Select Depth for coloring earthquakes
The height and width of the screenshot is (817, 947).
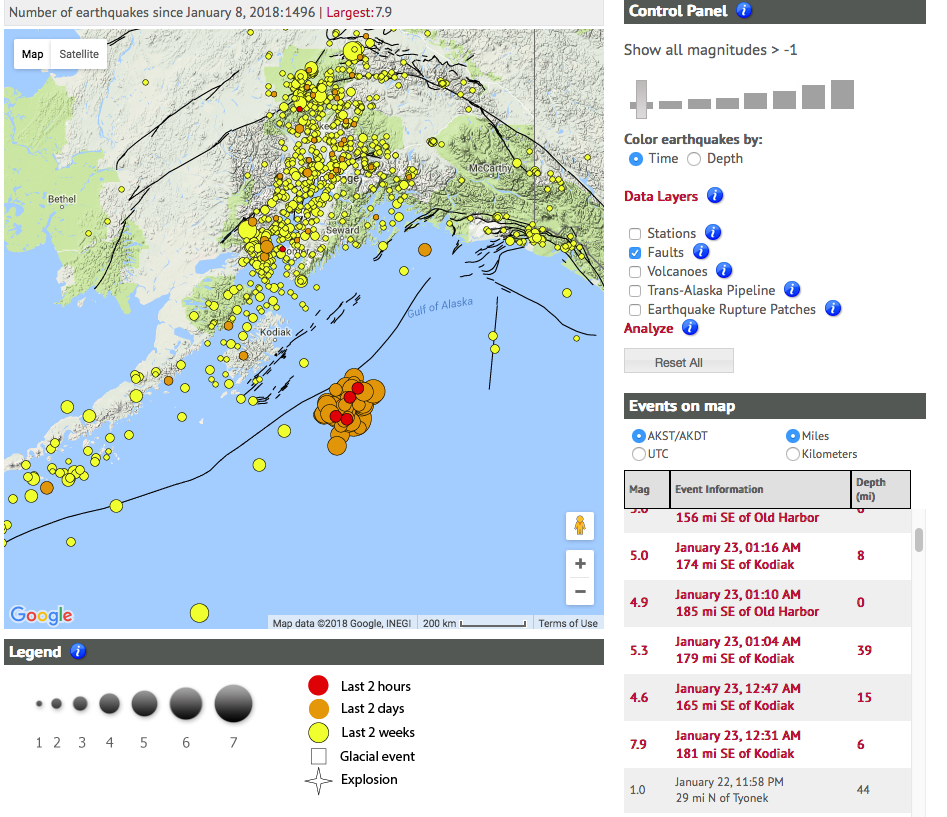pos(694,158)
